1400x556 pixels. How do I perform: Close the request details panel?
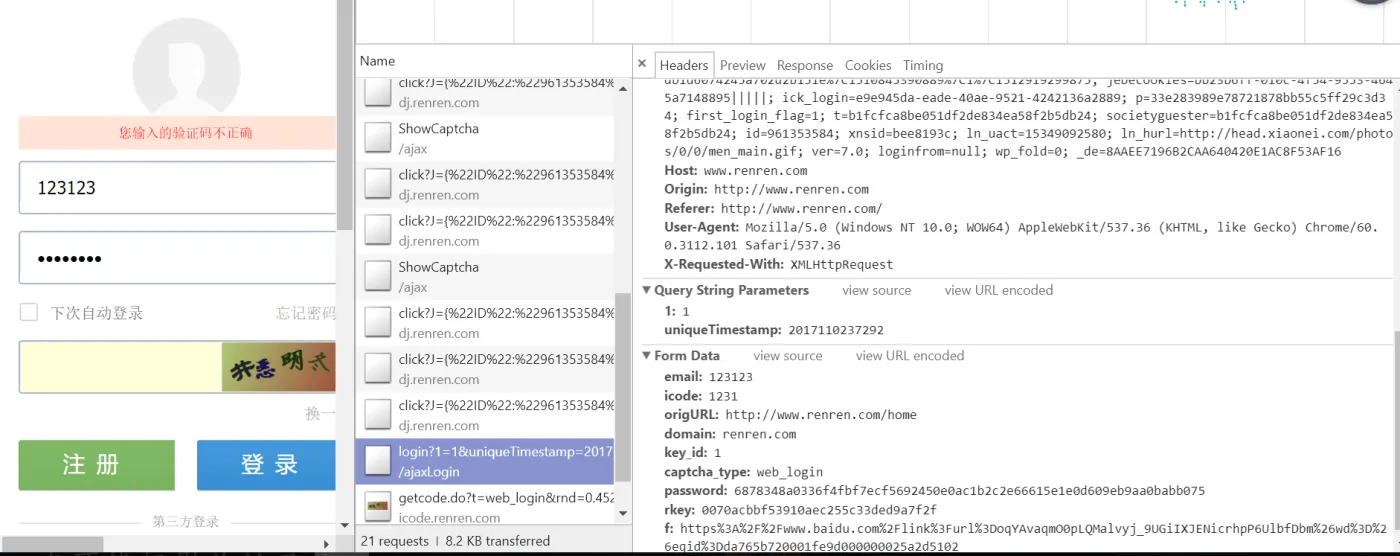(x=642, y=64)
